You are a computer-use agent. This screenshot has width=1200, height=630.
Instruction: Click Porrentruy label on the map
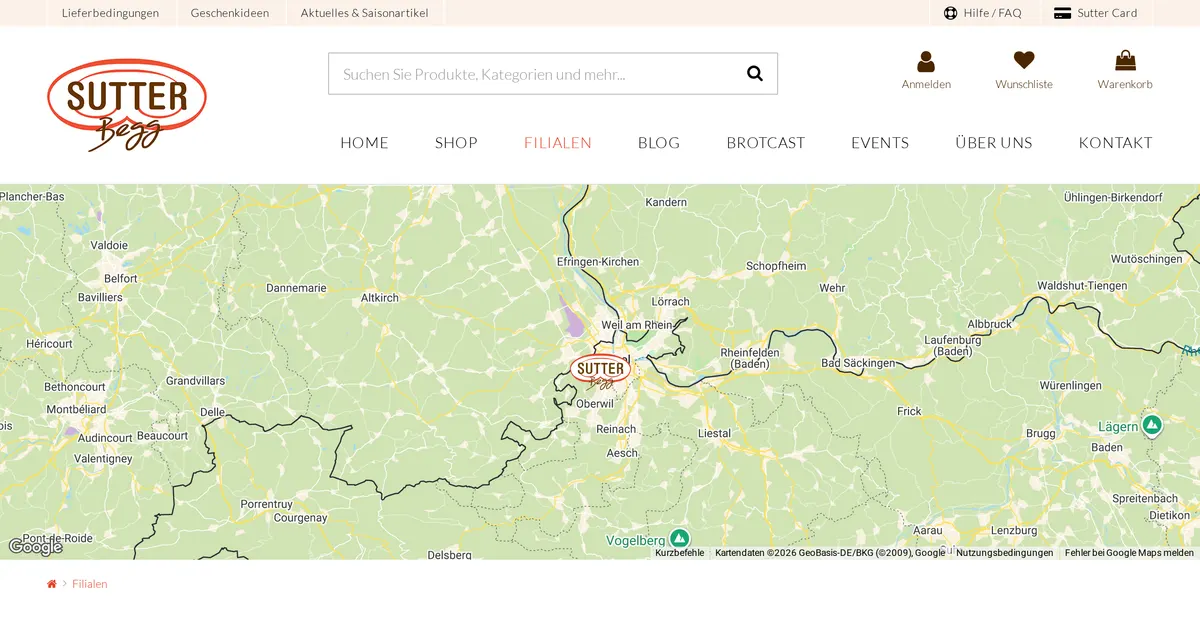[267, 505]
